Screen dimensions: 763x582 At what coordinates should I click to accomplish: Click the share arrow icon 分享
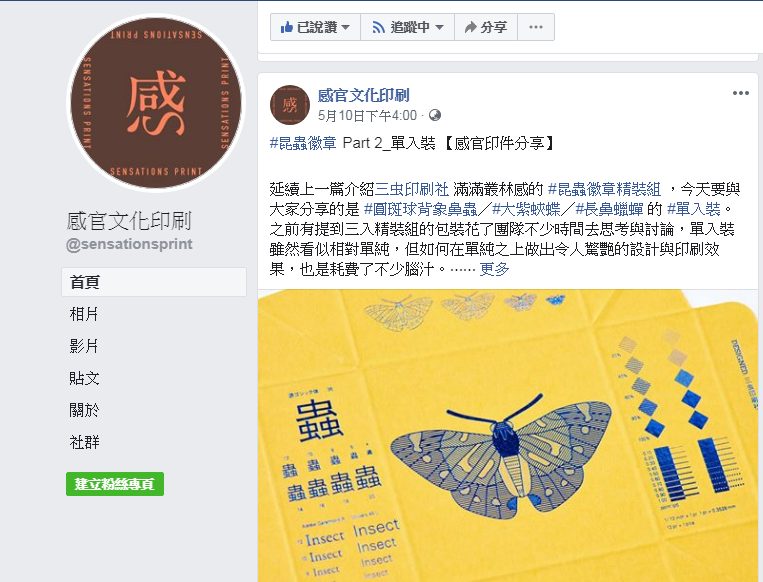pyautogui.click(x=470, y=27)
